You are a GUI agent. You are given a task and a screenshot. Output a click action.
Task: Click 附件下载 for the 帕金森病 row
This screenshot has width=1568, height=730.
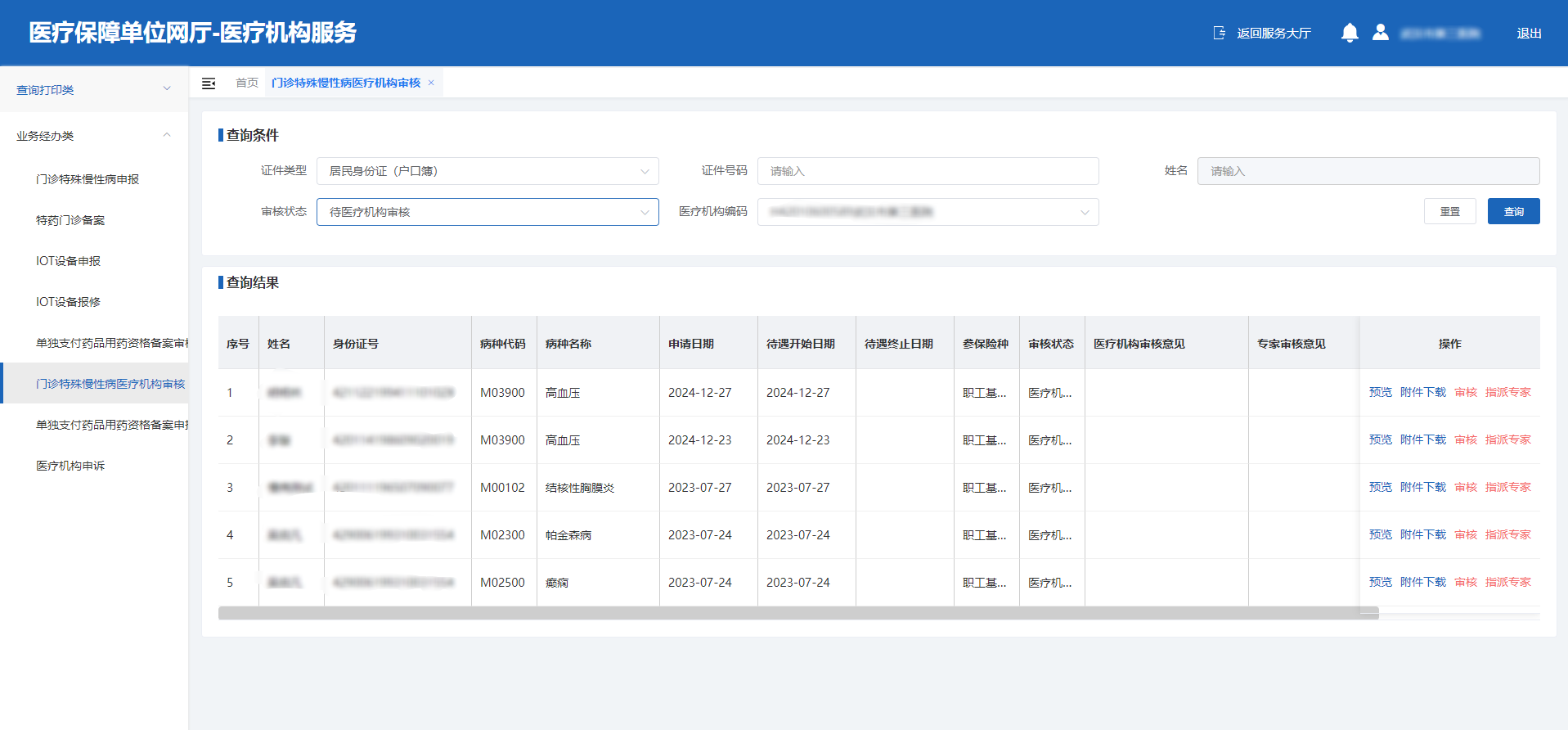point(1423,534)
